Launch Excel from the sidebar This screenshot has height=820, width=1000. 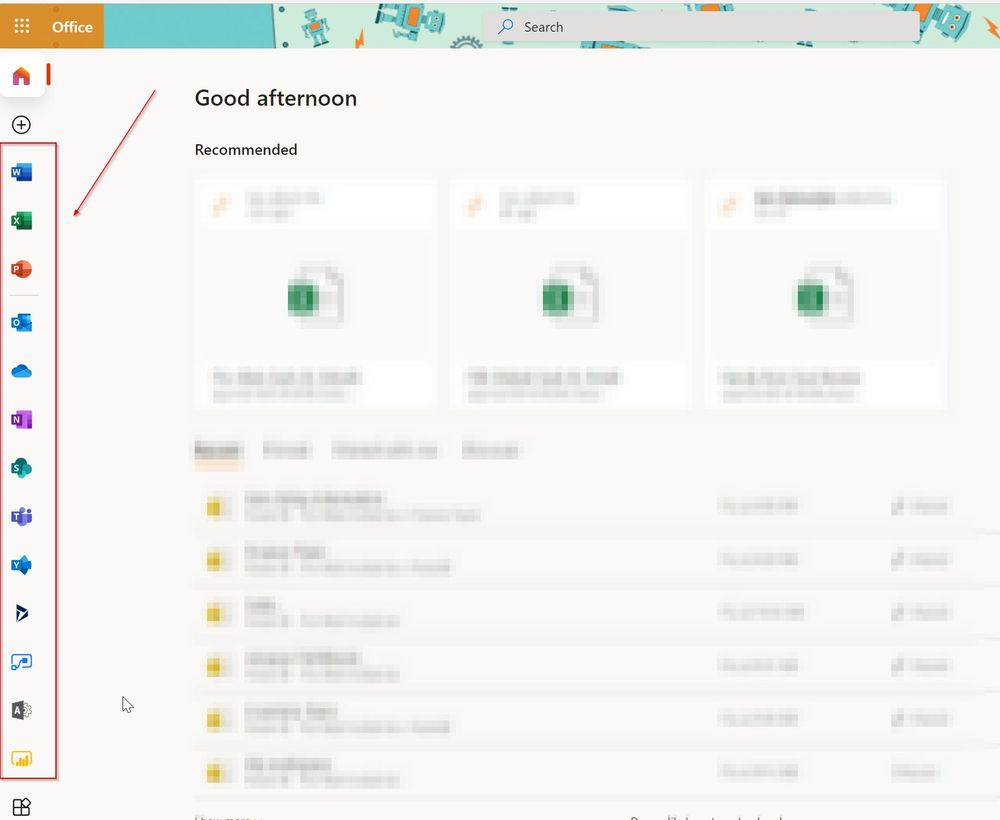pos(21,221)
